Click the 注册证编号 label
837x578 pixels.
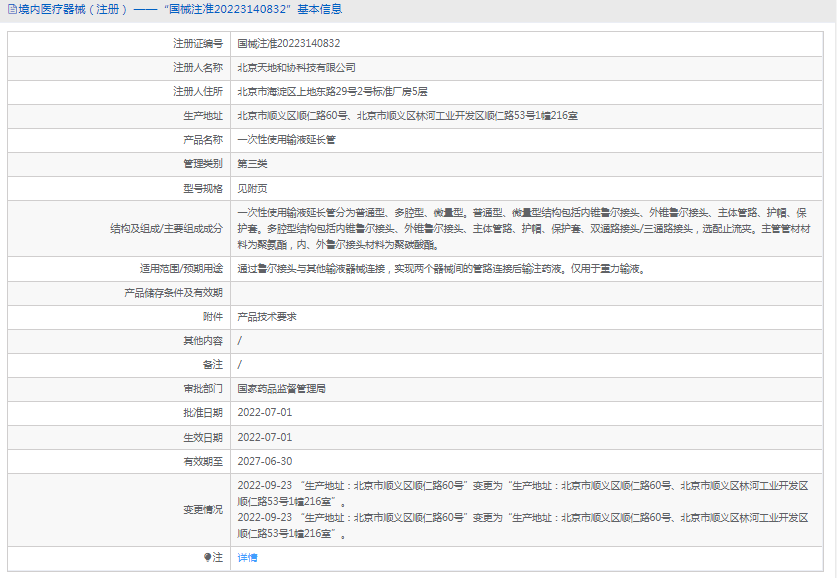(198, 44)
